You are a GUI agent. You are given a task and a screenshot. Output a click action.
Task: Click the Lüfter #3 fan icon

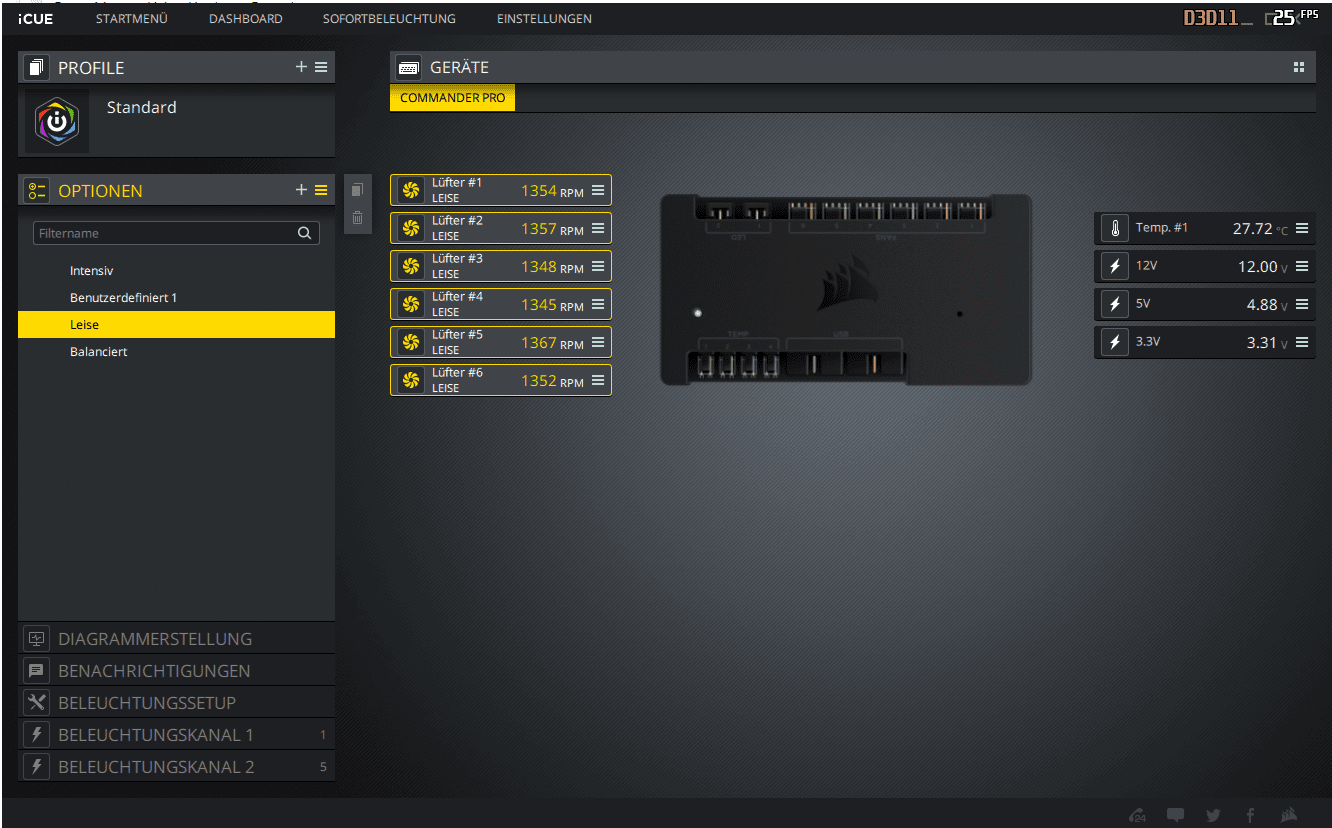pos(410,266)
